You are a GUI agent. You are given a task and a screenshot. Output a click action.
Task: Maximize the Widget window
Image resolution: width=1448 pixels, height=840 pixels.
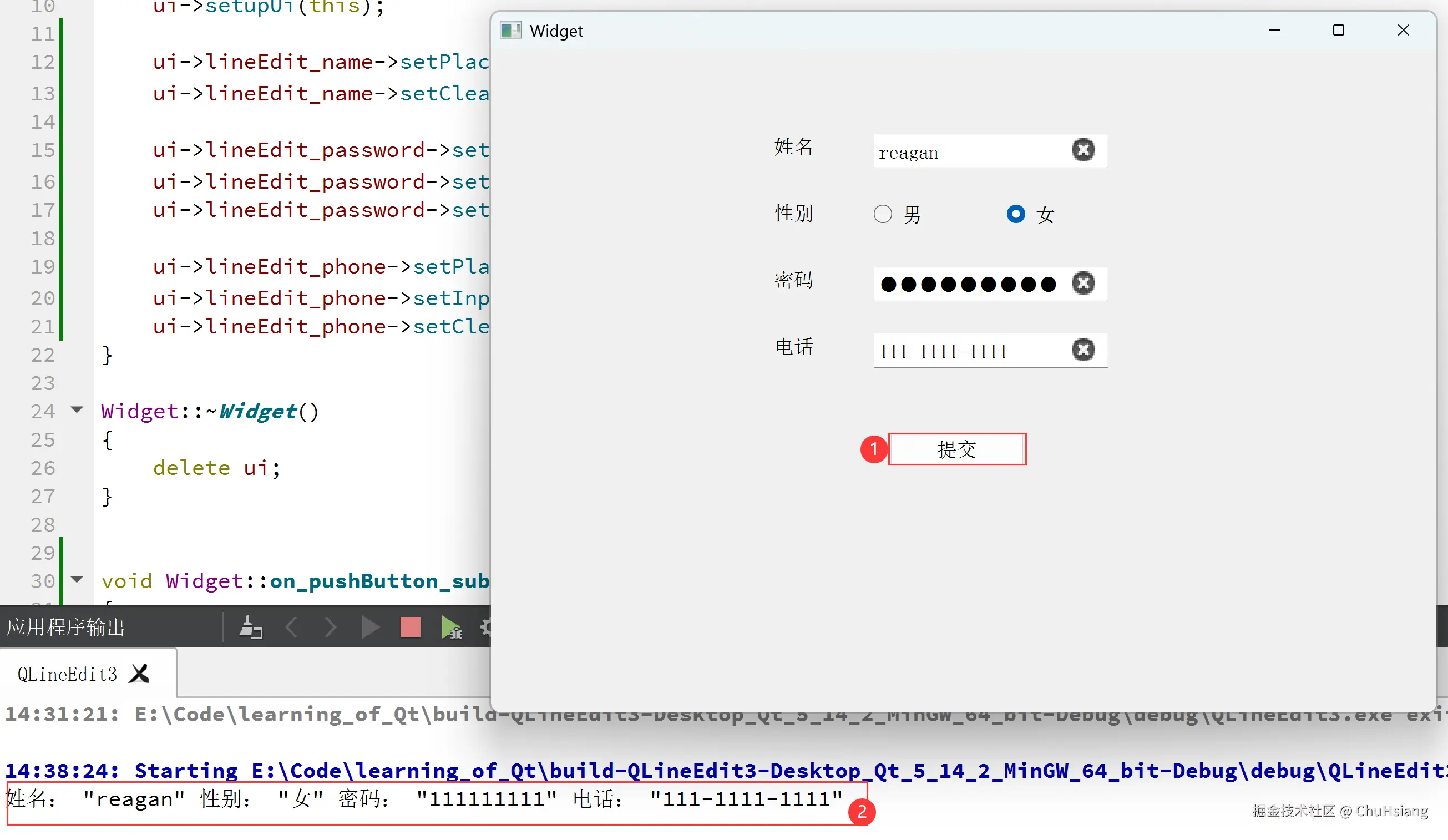(1338, 31)
